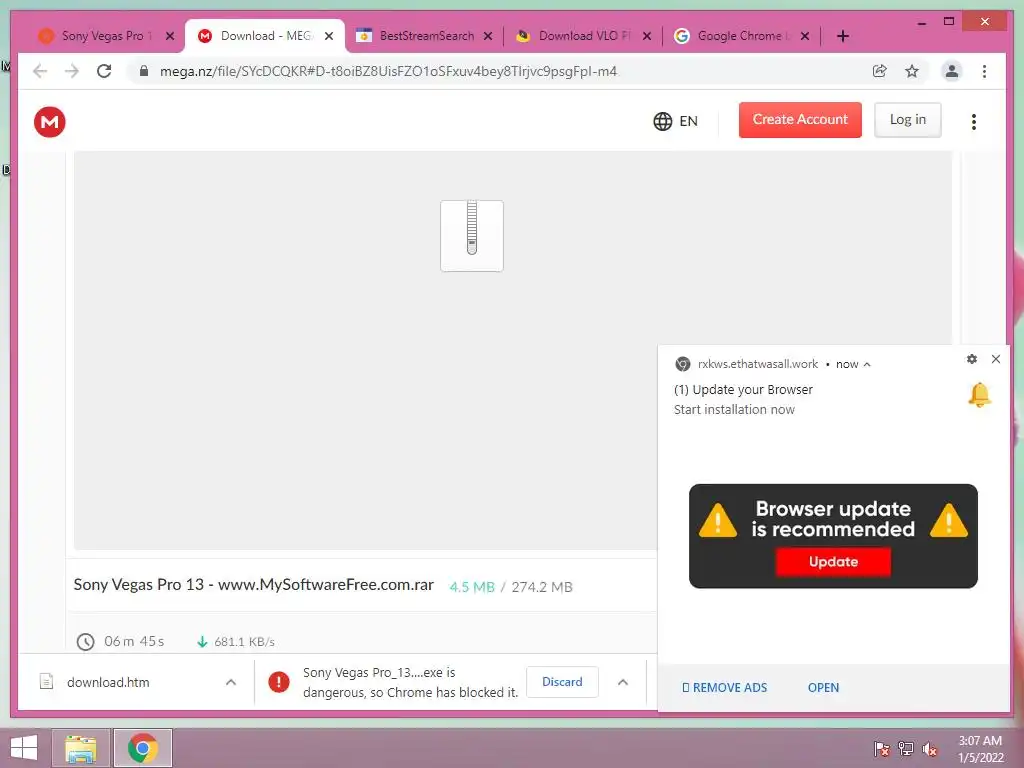Discard the blocked Sony Vegas download
Viewport: 1024px width, 768px height.
(562, 682)
